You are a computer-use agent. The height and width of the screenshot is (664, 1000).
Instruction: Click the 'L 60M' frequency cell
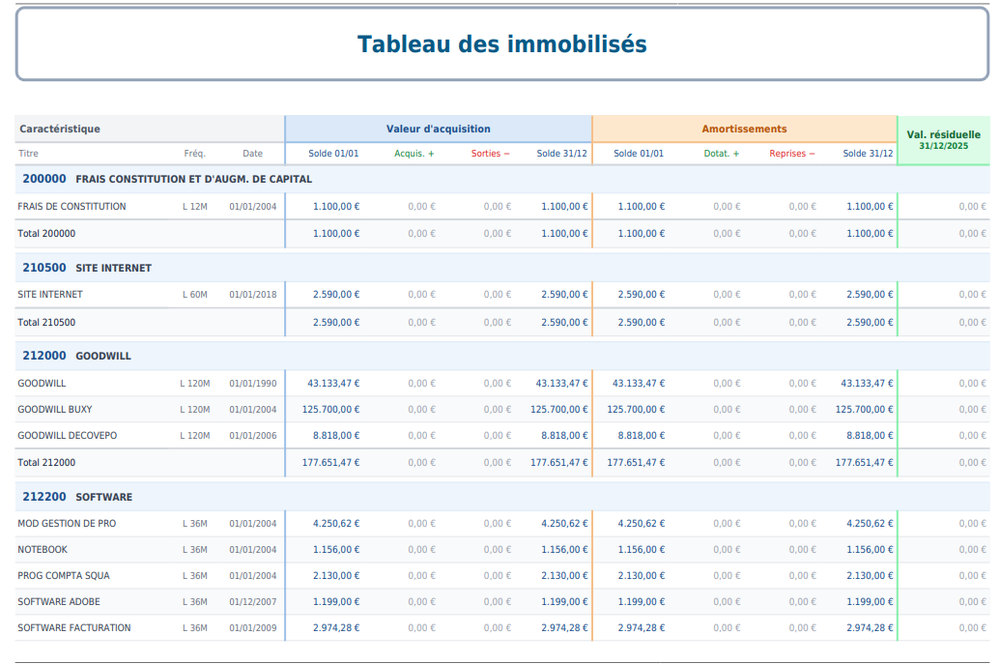[x=195, y=295]
